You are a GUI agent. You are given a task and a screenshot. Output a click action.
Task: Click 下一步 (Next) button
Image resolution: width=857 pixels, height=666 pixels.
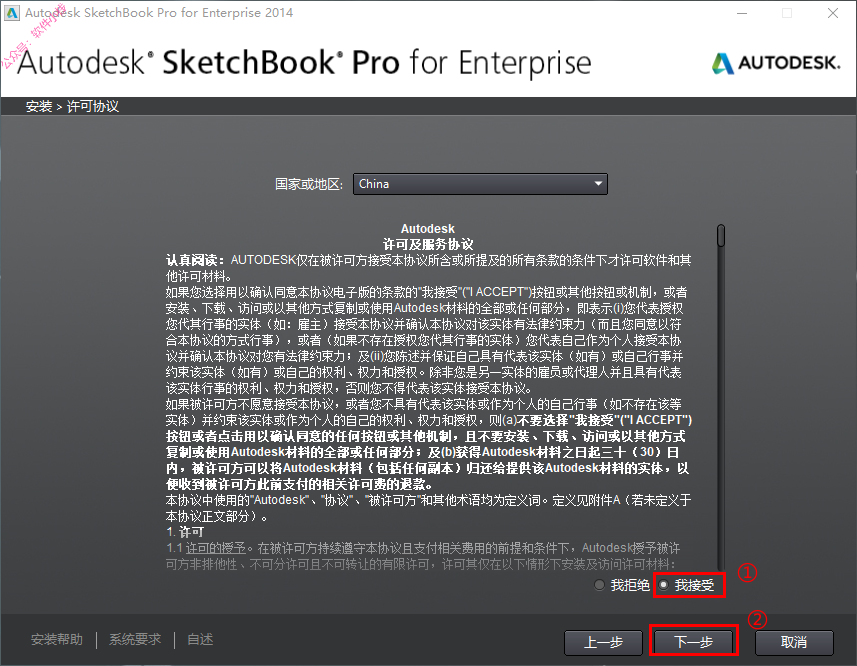pyautogui.click(x=694, y=642)
